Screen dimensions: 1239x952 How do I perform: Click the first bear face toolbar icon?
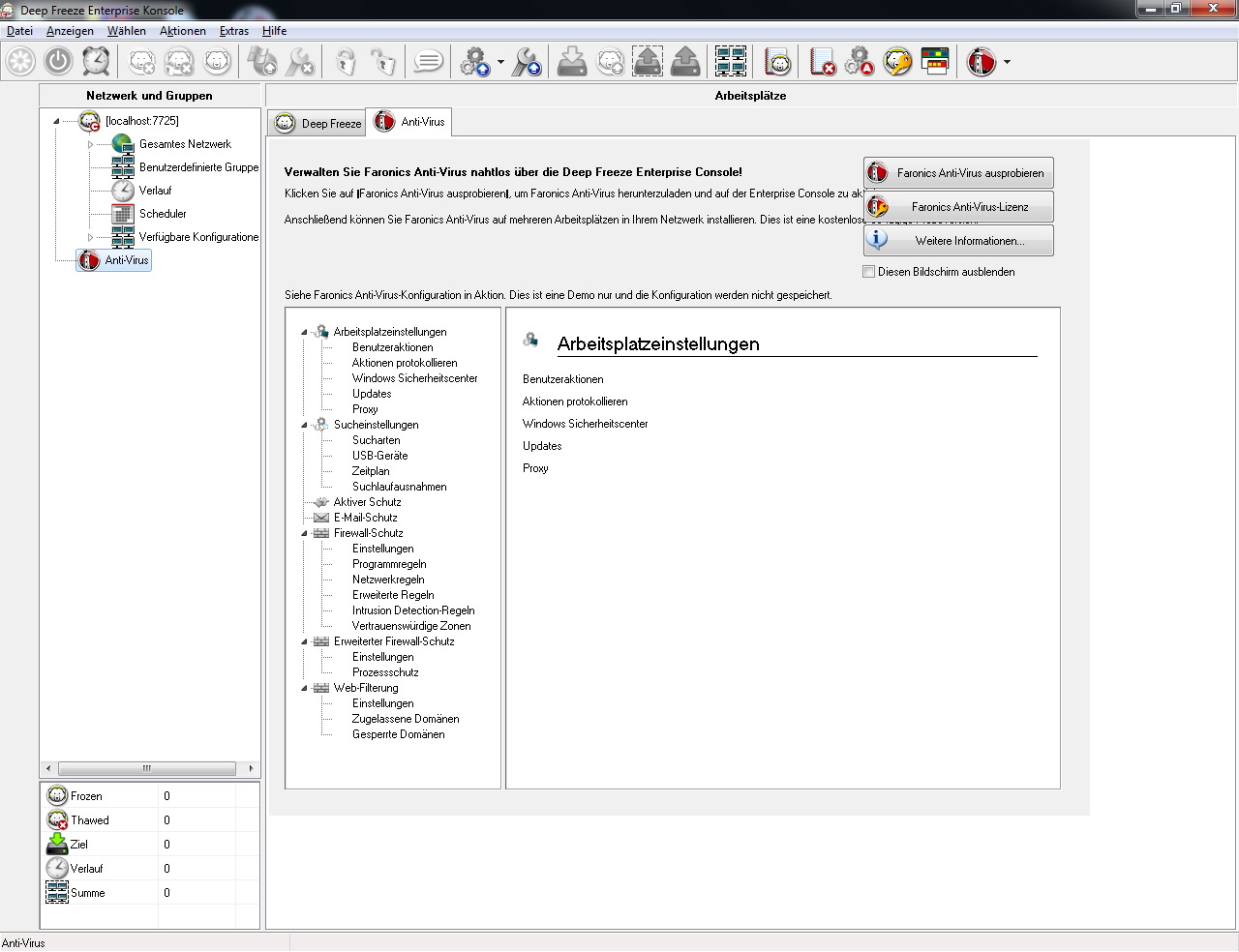point(142,62)
